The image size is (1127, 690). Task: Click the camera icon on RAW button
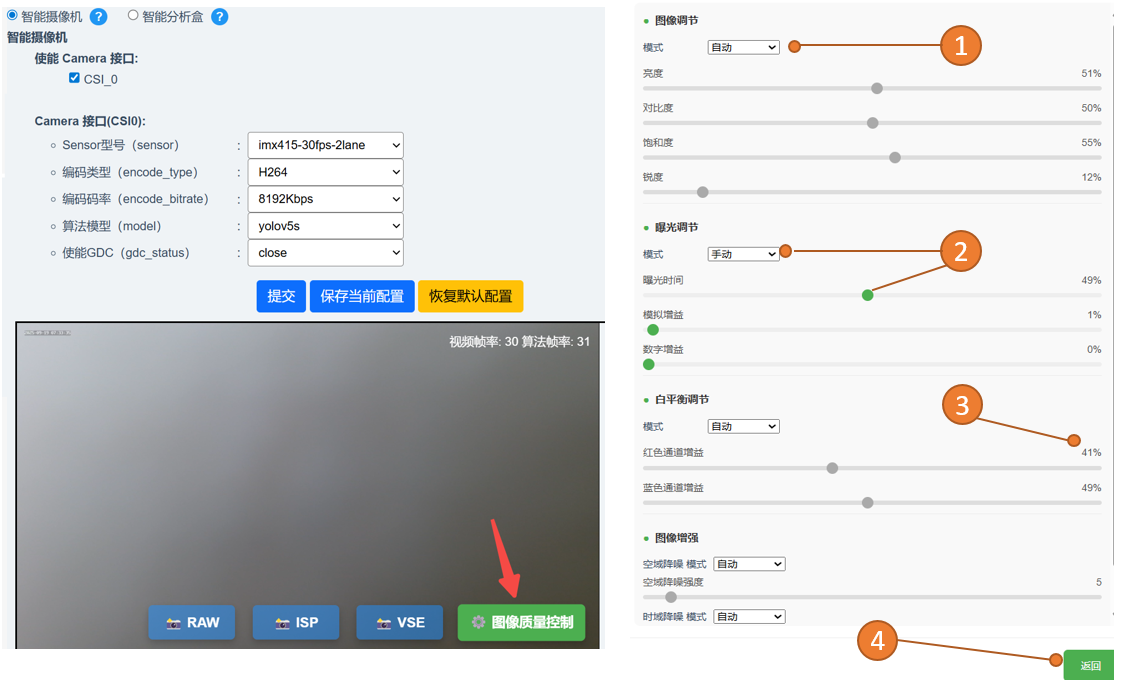pos(173,623)
